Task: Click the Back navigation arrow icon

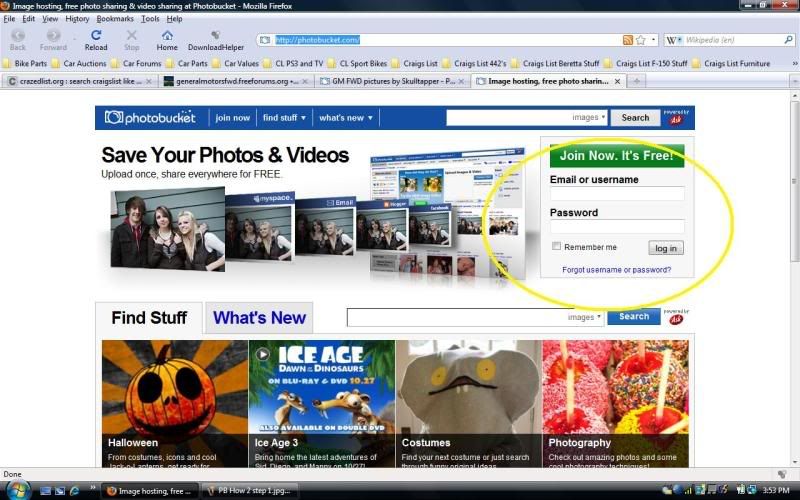Action: point(18,35)
